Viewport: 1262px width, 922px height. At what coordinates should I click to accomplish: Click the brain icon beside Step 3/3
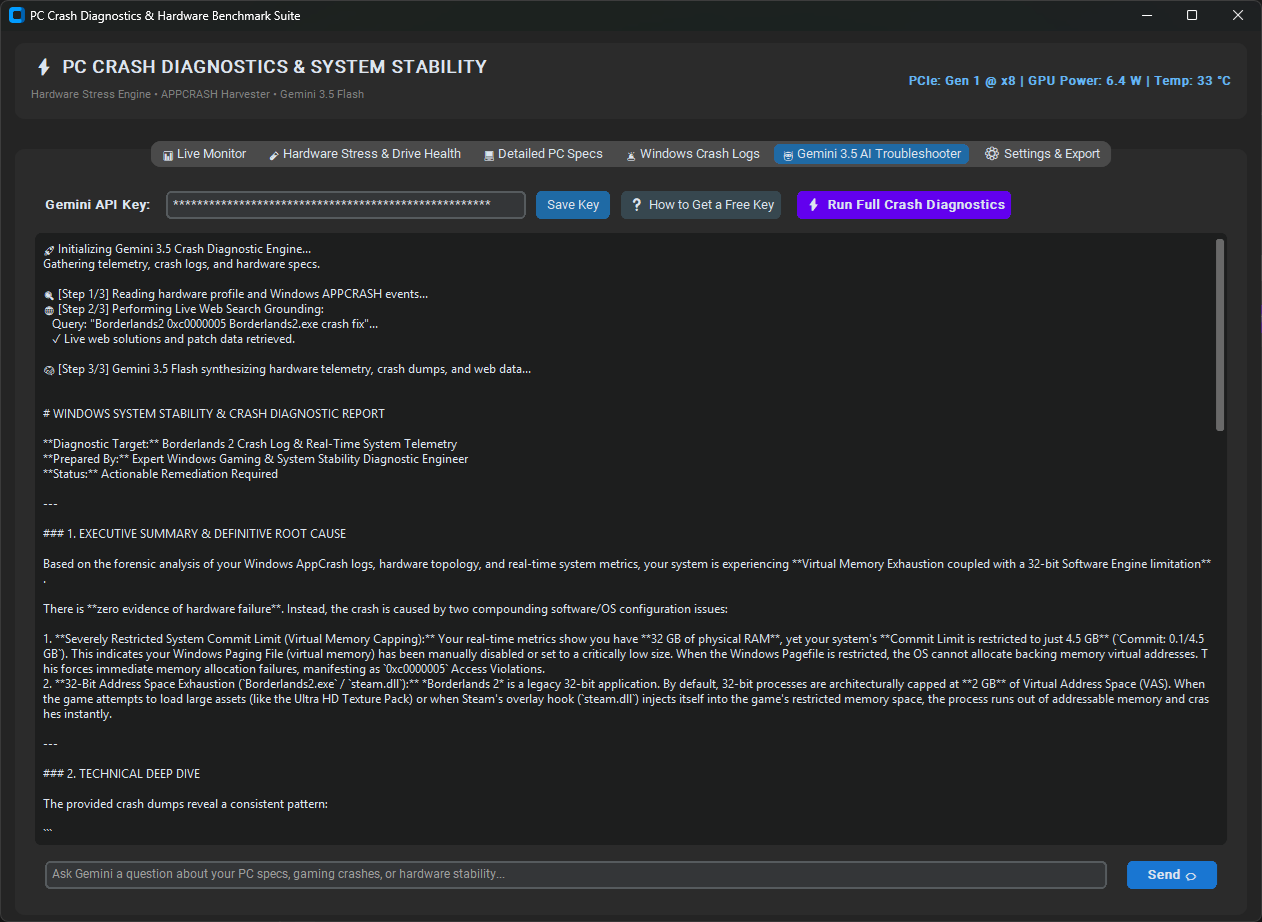coord(49,370)
